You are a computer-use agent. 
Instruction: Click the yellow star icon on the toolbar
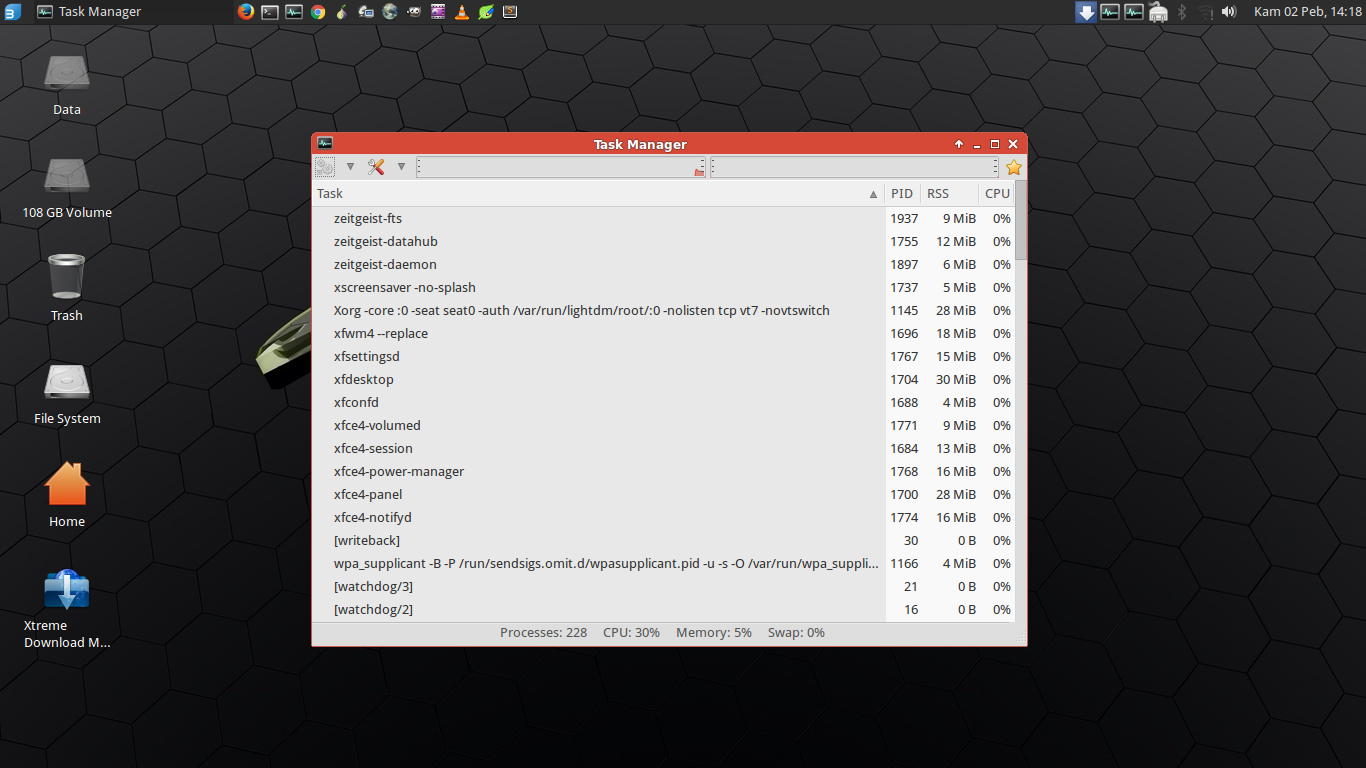tap(1013, 167)
